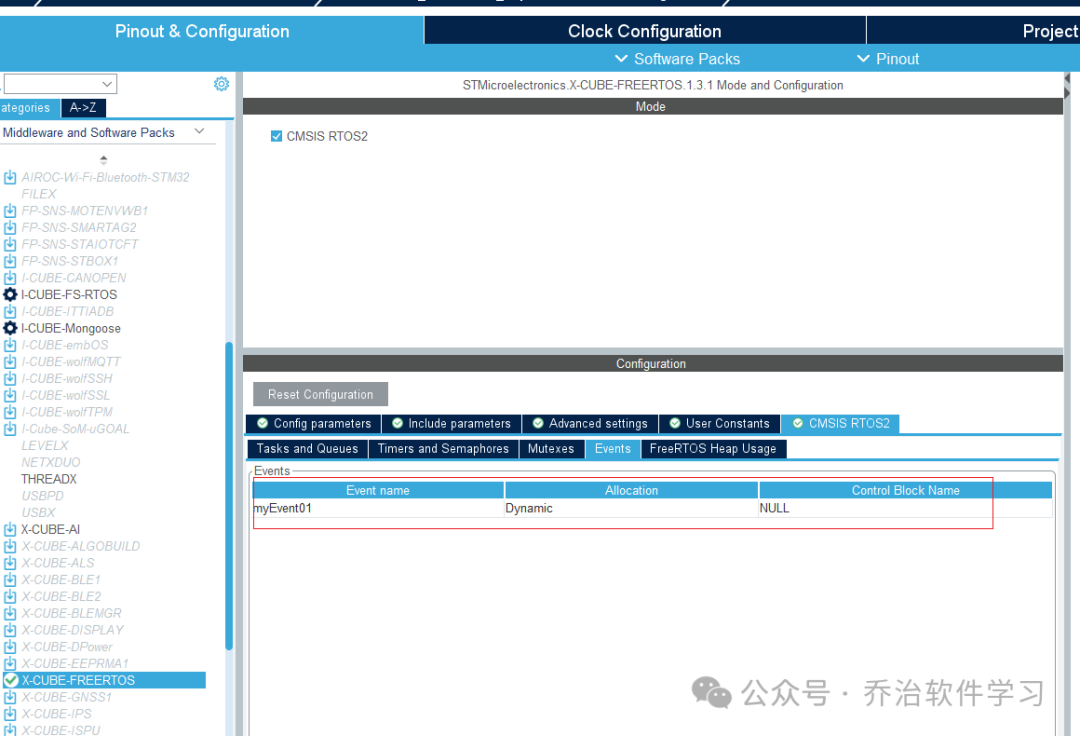Image resolution: width=1080 pixels, height=736 pixels.
Task: Click the download icon beside I-CUBE-wolfSSL
Action: (10, 395)
